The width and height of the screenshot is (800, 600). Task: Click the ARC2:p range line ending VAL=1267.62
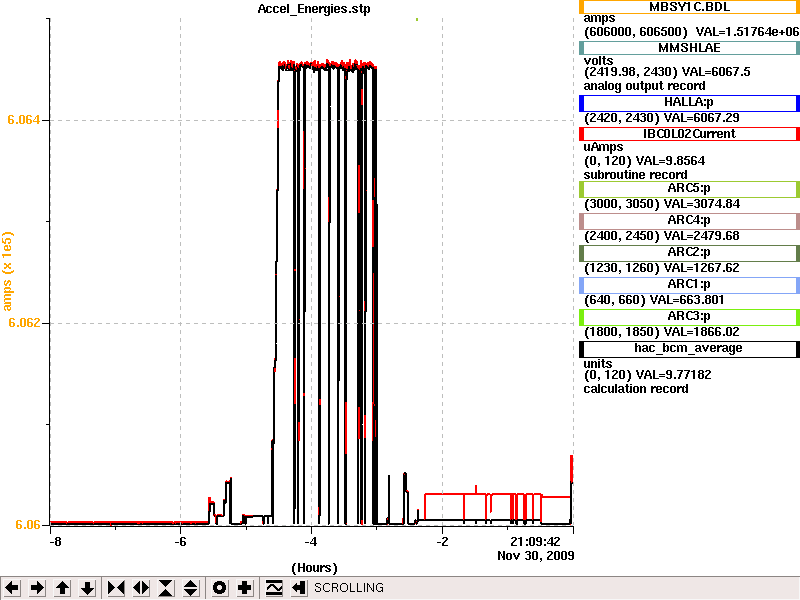coord(662,268)
